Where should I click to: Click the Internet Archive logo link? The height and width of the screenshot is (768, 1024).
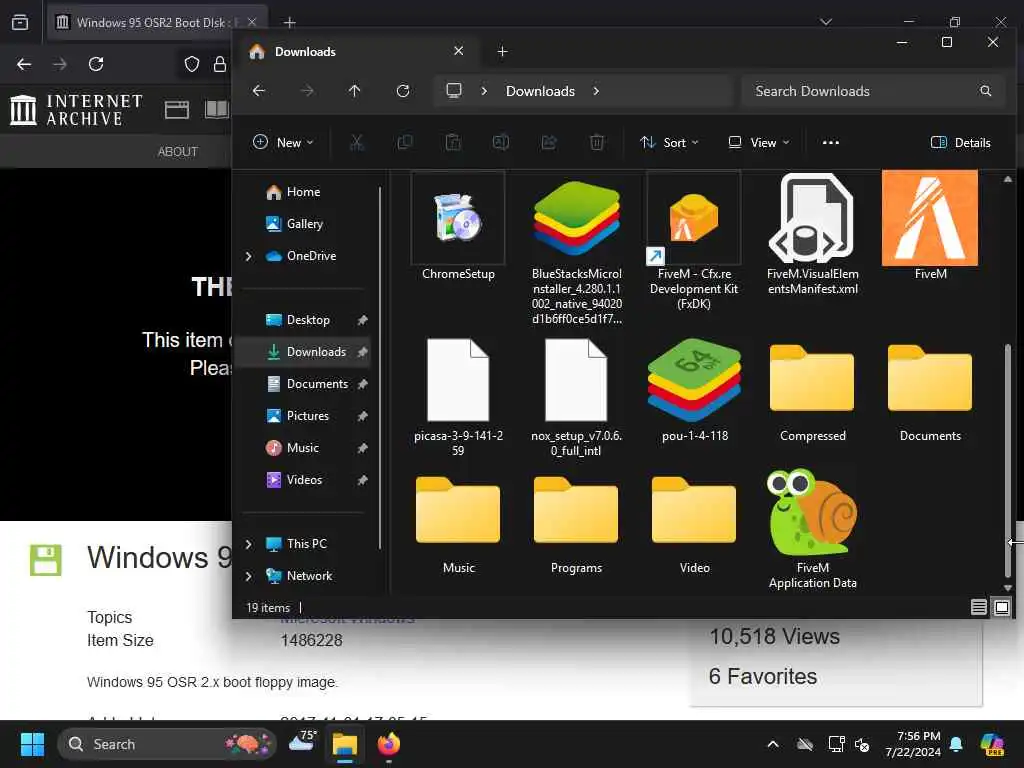(76, 110)
